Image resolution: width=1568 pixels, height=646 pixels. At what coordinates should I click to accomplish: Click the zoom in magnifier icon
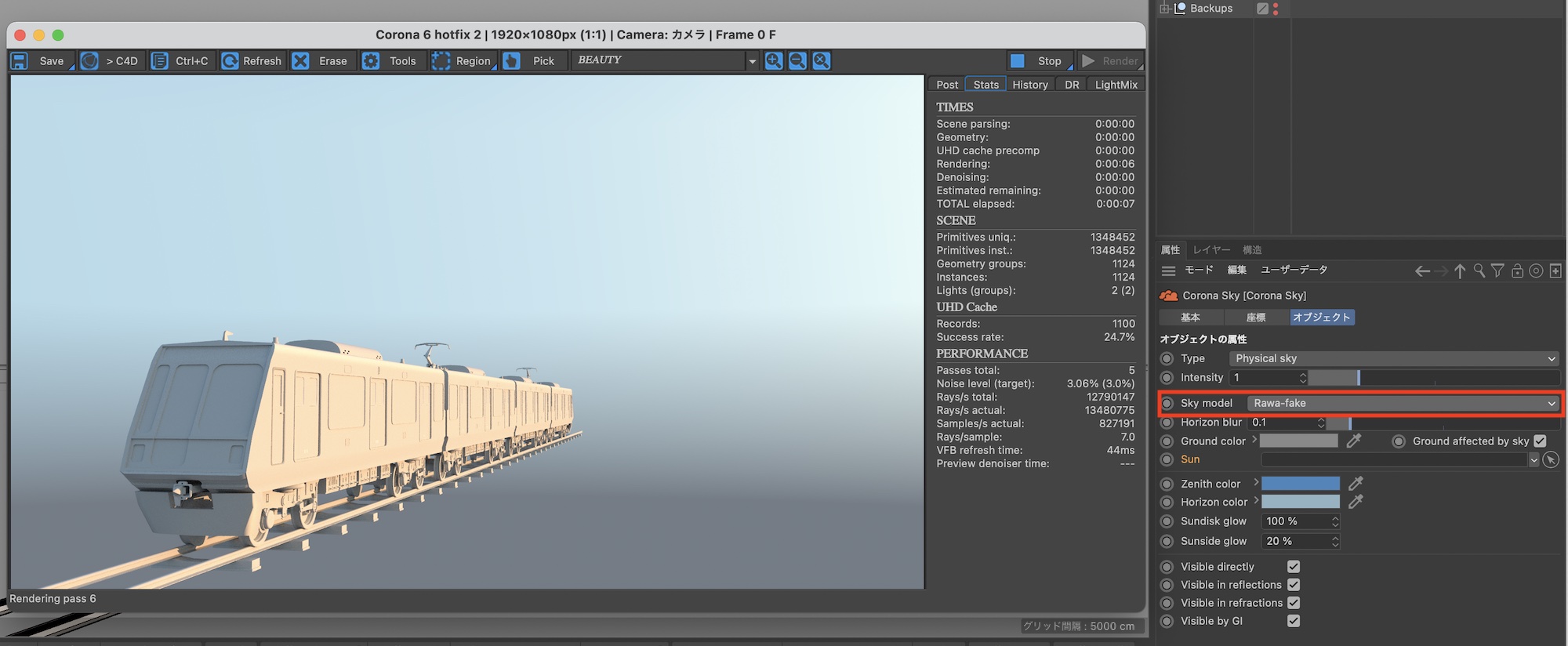pyautogui.click(x=774, y=61)
